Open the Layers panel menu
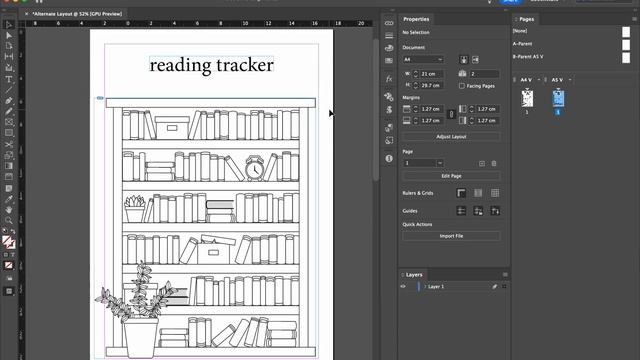Viewport: 640px width, 360px height. pos(505,275)
